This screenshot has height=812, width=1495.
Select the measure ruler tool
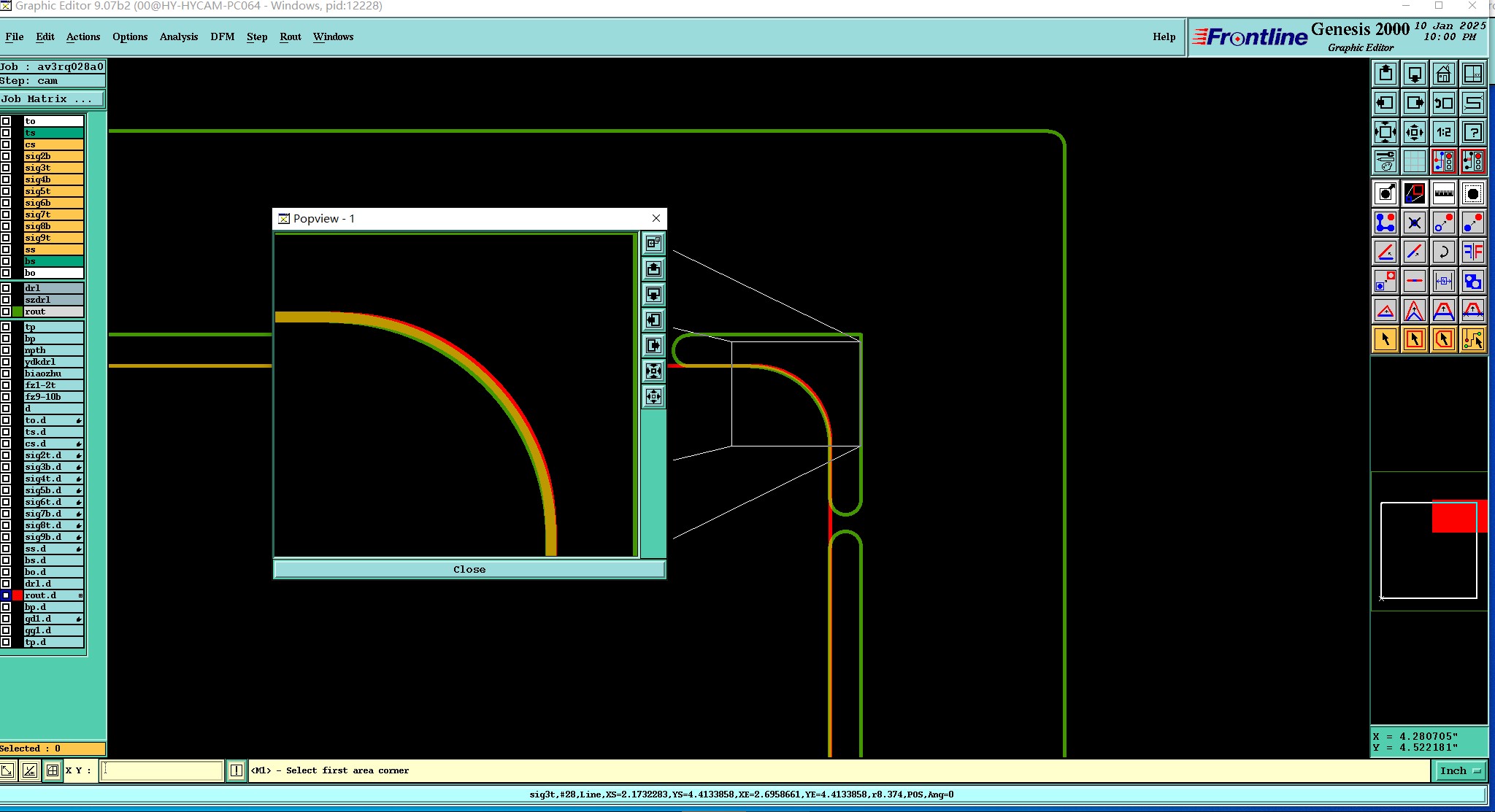tap(1443, 193)
